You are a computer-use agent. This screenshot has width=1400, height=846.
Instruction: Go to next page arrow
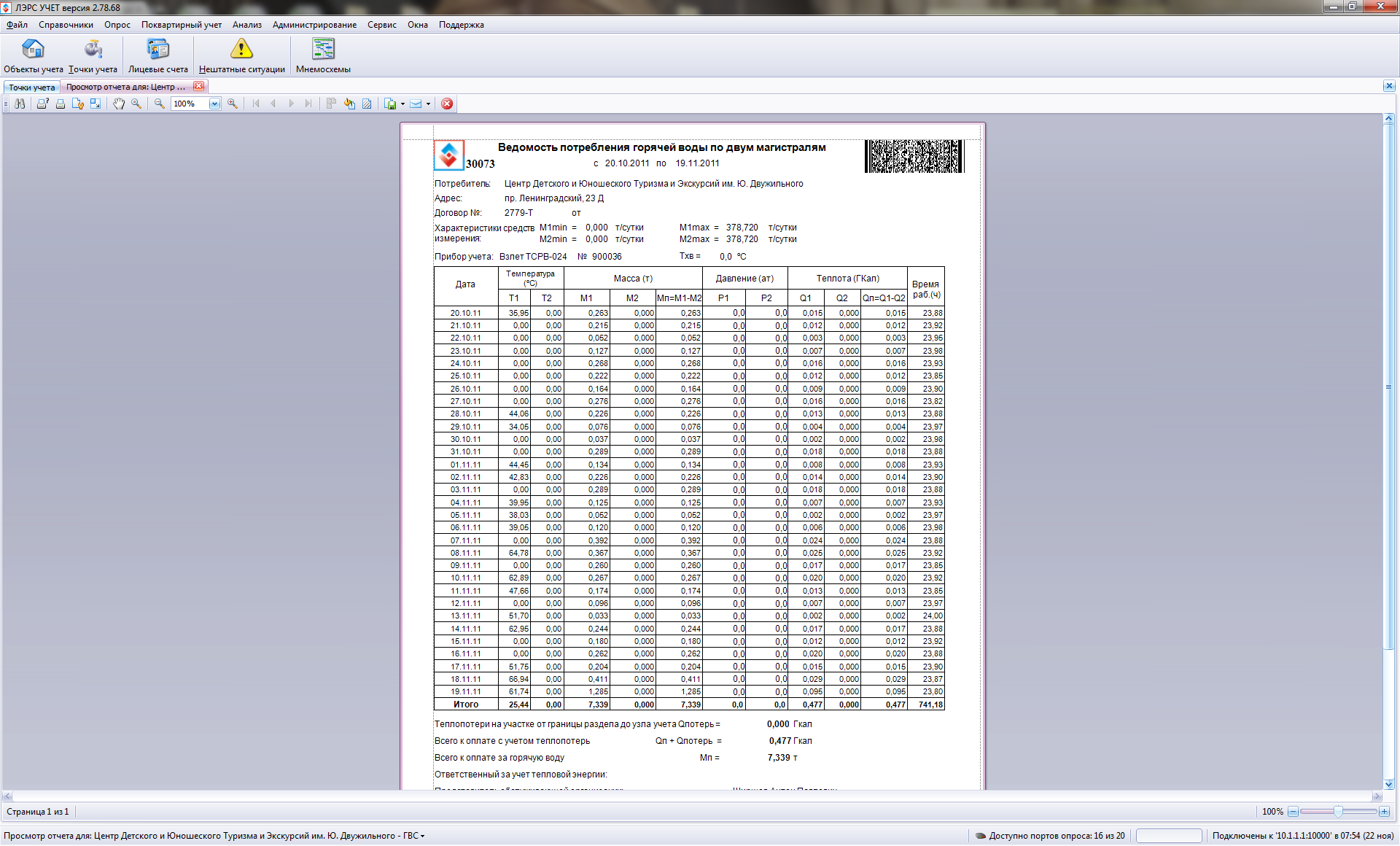coord(291,104)
